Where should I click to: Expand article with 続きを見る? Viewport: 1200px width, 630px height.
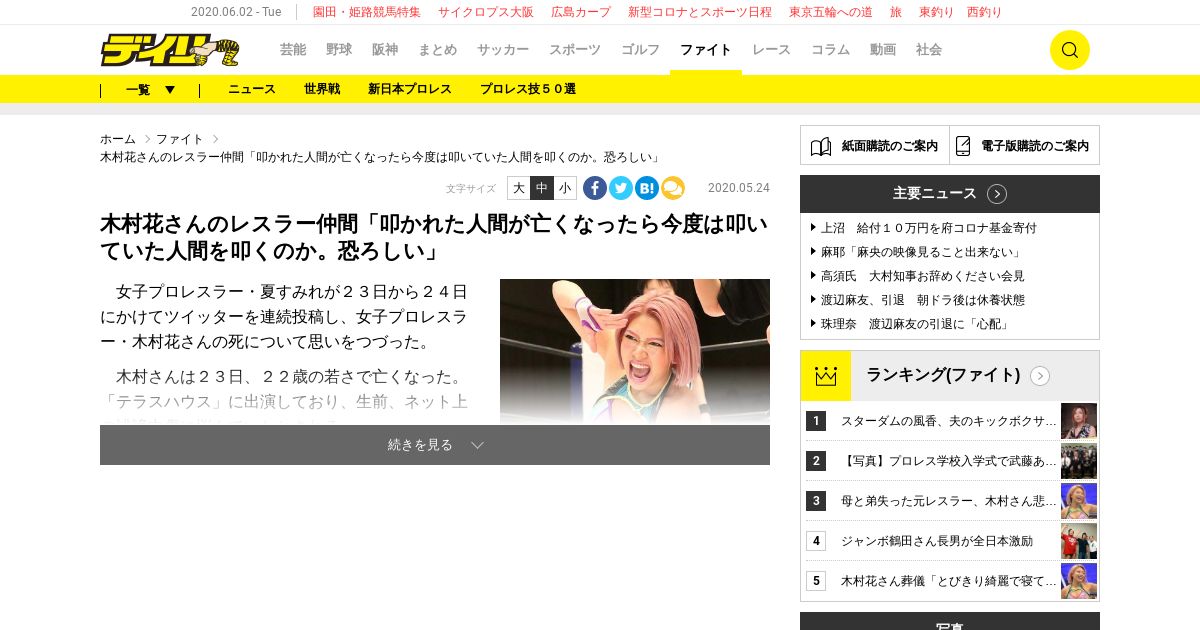[x=435, y=445]
